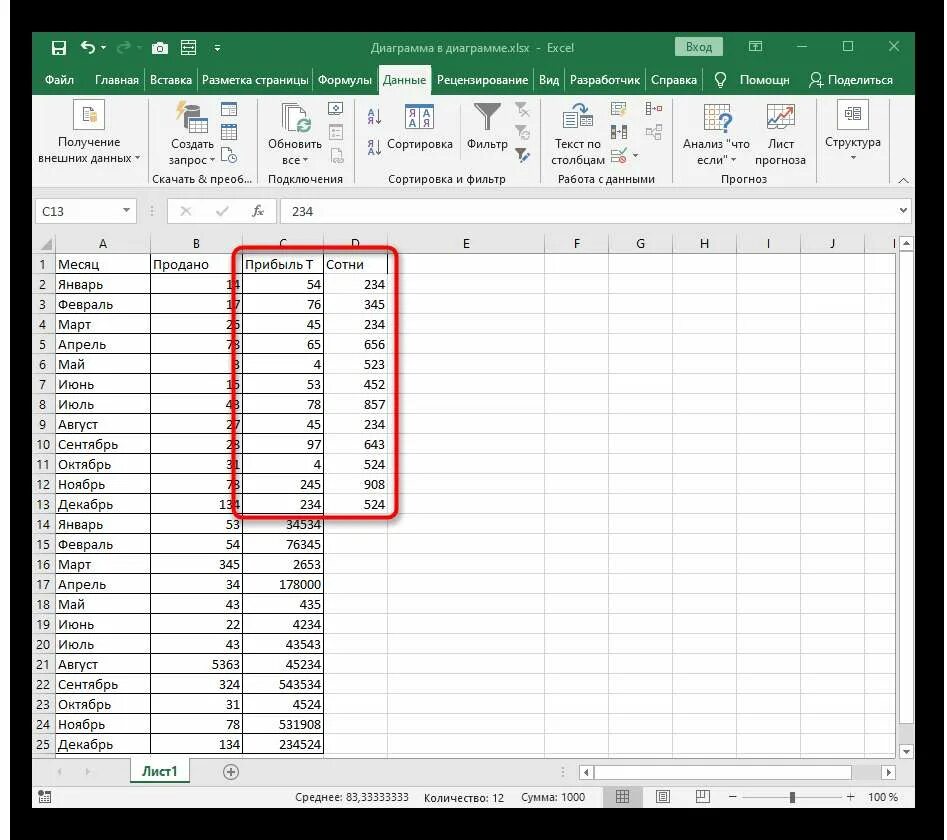Switch to Page Break Preview in status bar

[x=702, y=797]
